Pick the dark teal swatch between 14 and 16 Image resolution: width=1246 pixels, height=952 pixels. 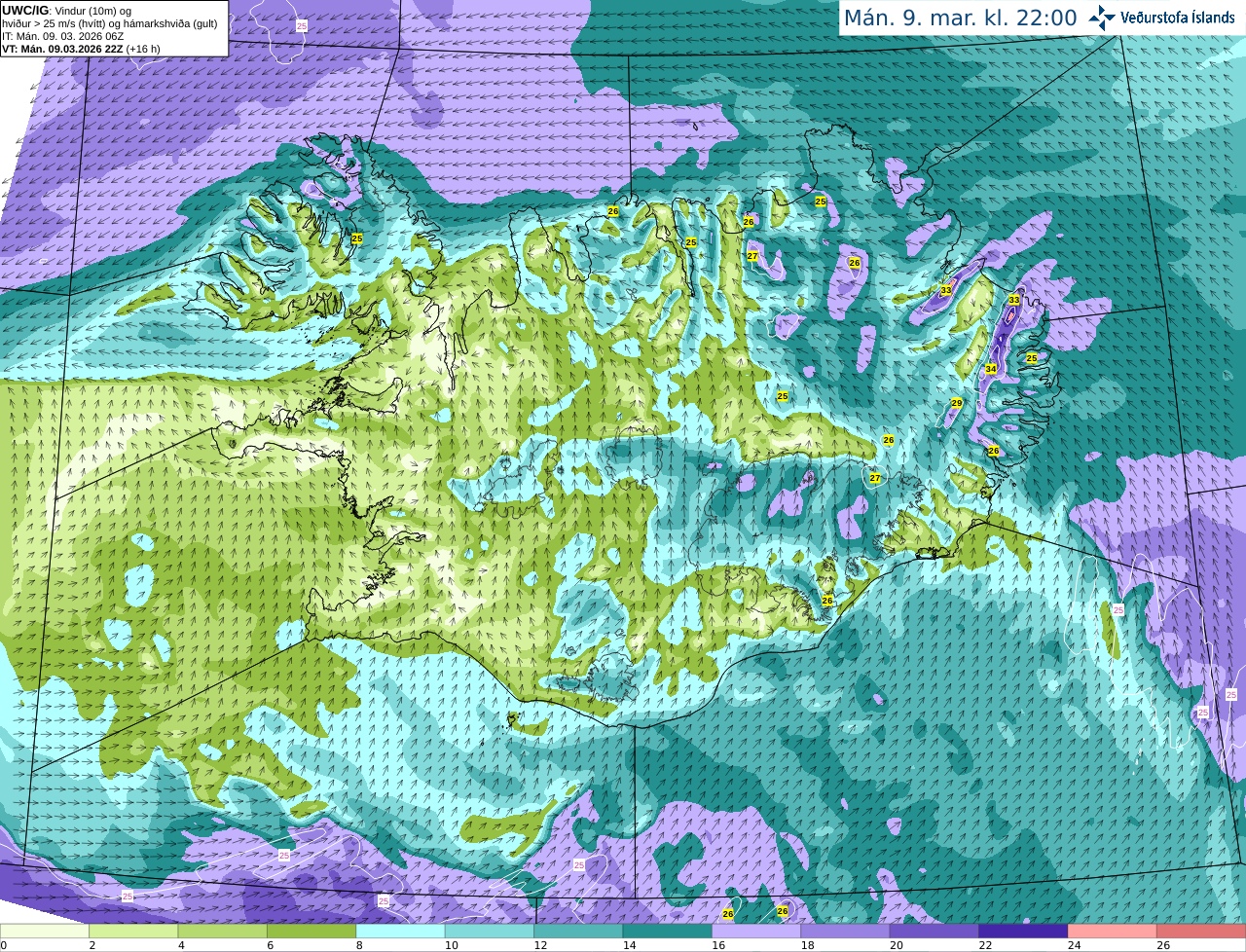click(668, 932)
